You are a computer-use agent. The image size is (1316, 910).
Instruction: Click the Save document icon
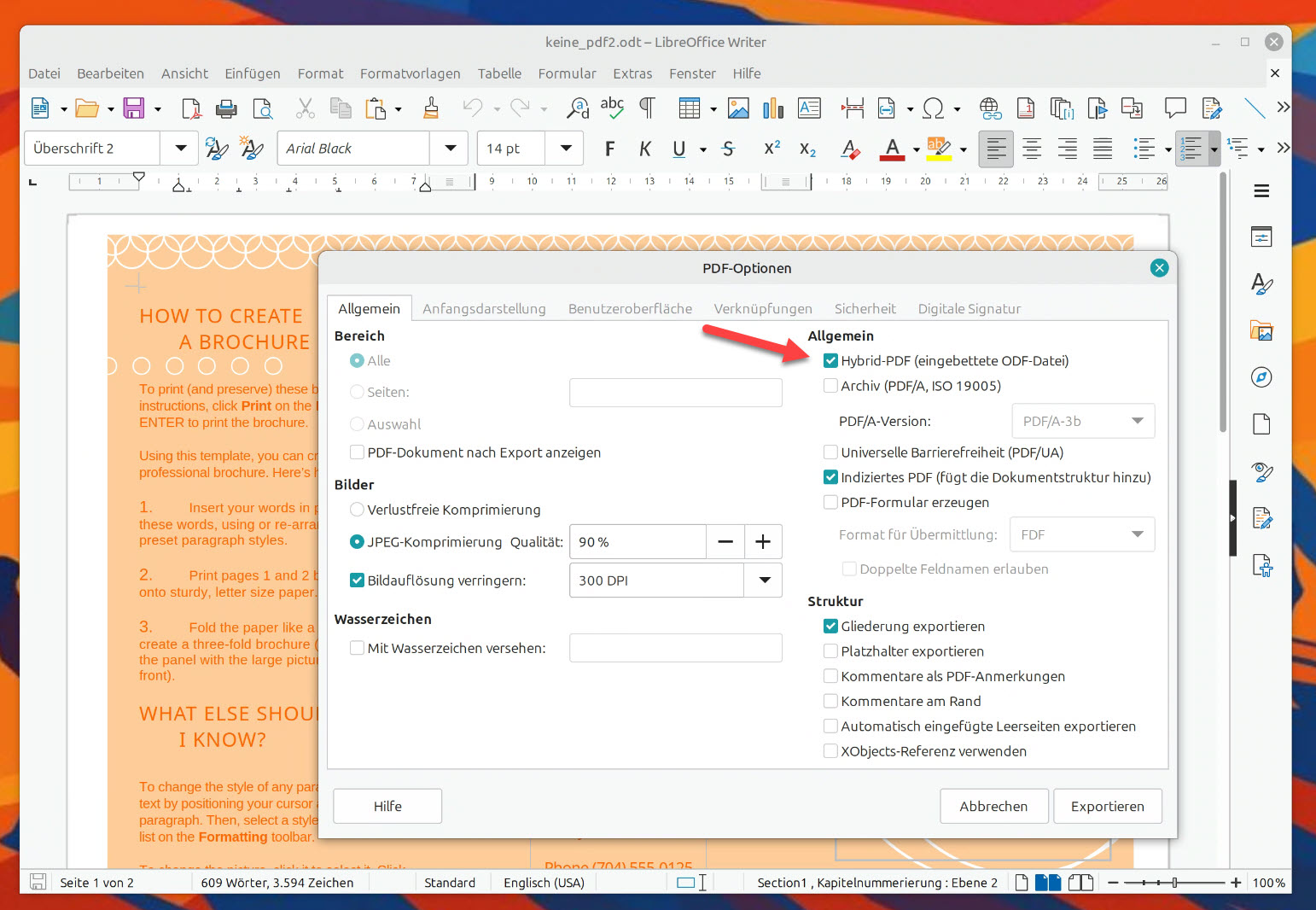click(134, 108)
